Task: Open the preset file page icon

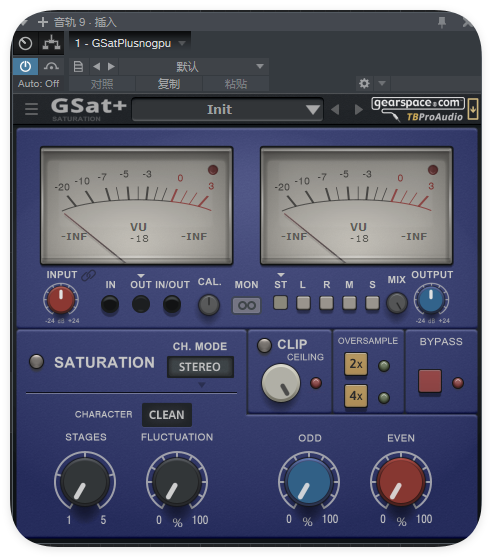Action: point(78,66)
